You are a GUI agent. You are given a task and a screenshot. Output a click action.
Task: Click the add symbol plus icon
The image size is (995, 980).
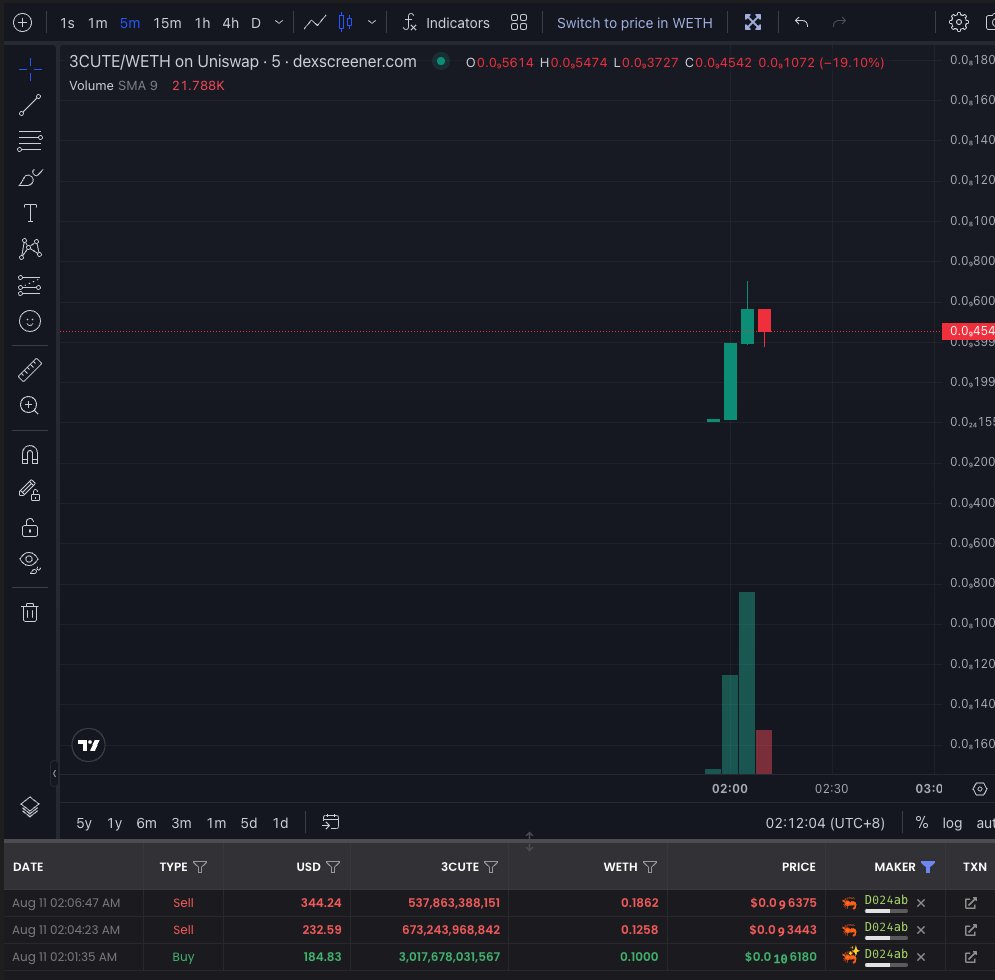[x=22, y=23]
